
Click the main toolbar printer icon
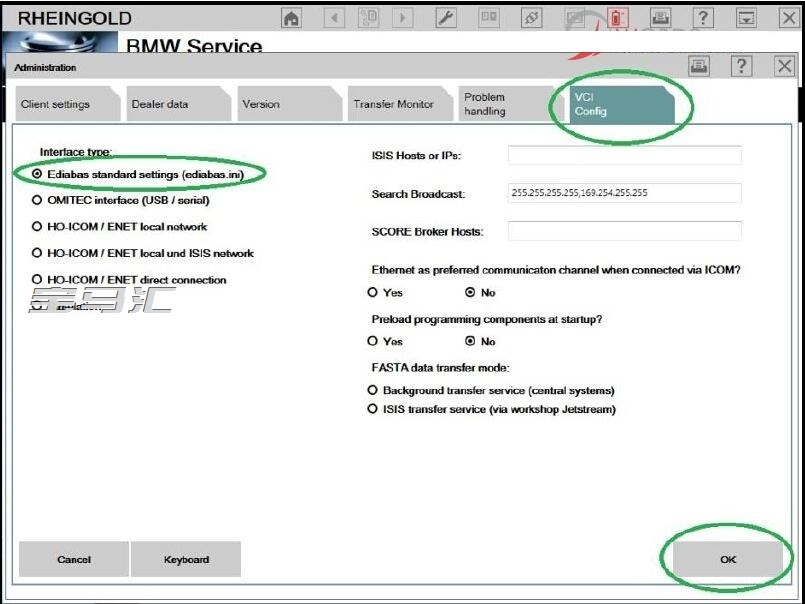click(660, 18)
